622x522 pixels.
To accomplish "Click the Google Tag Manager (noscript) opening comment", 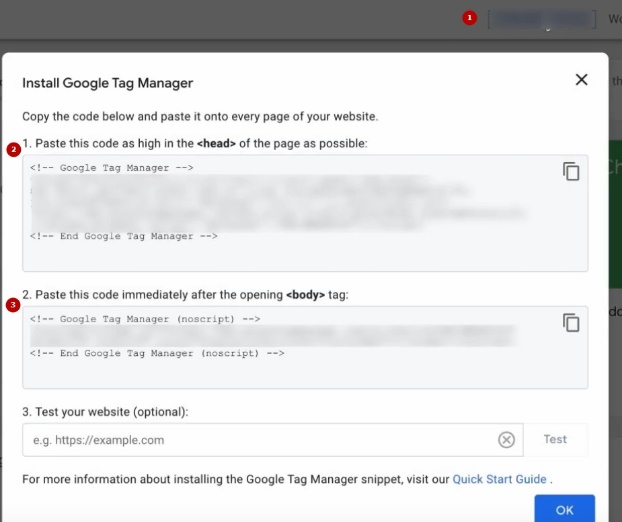I will (145, 319).
